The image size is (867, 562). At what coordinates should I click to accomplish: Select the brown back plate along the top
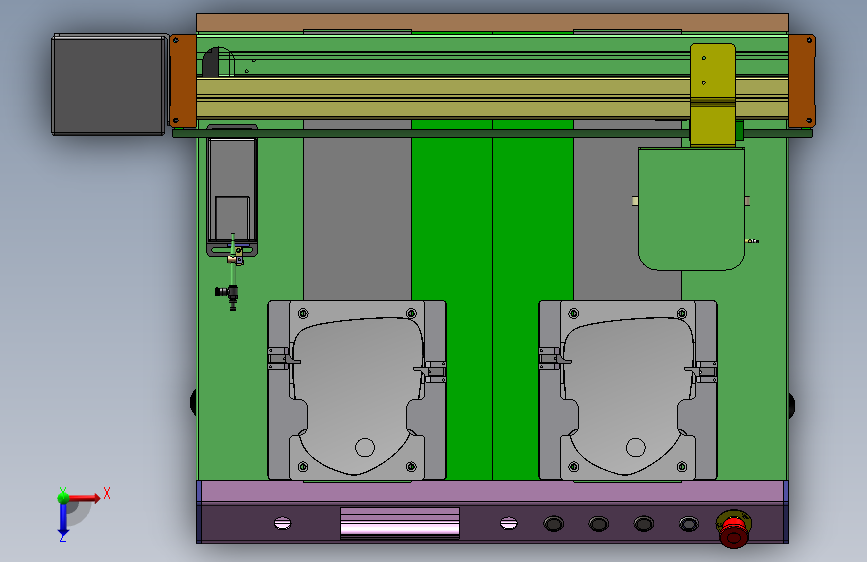pyautogui.click(x=492, y=23)
